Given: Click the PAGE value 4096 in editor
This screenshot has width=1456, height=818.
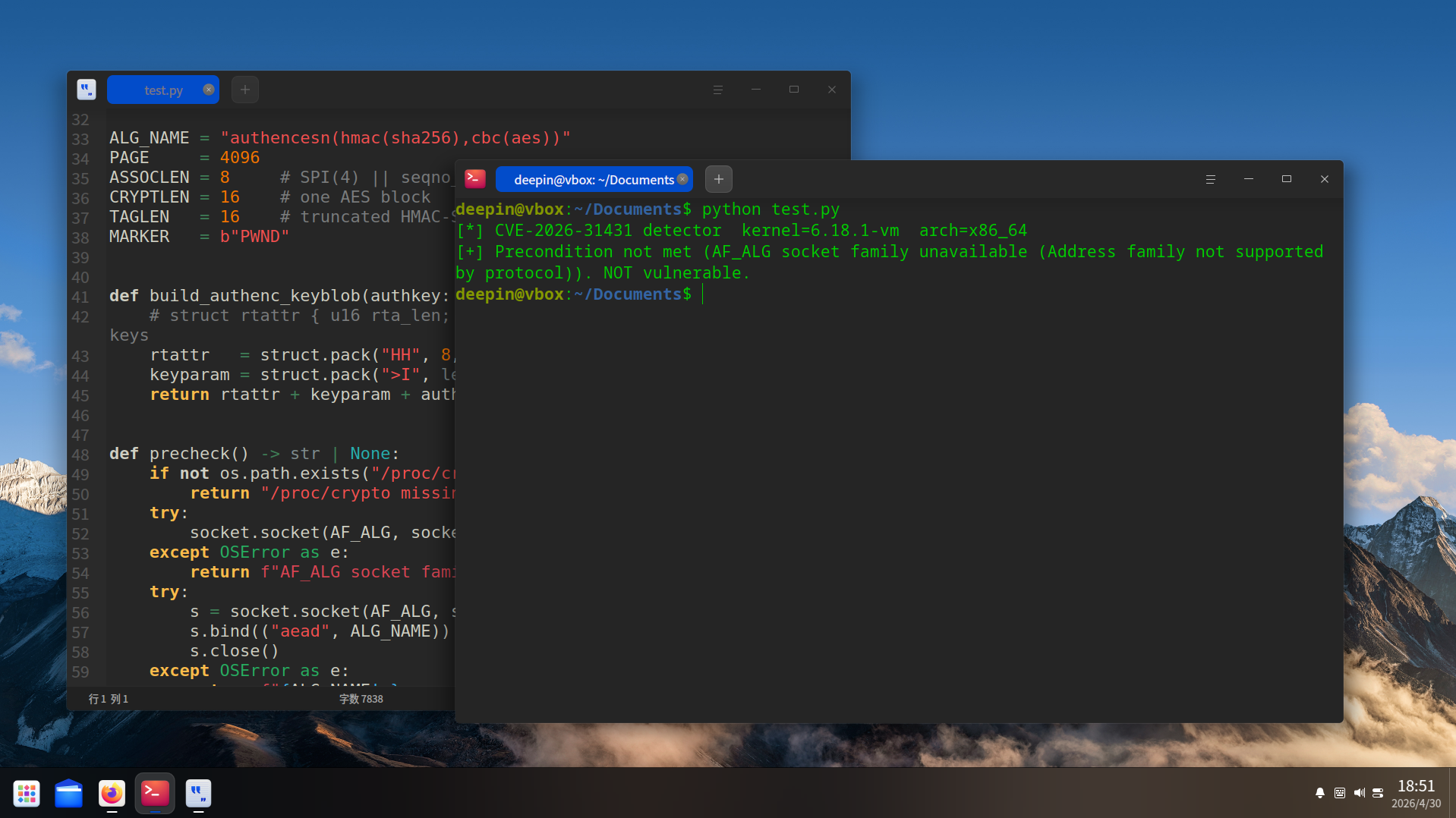Looking at the screenshot, I should pos(240,158).
